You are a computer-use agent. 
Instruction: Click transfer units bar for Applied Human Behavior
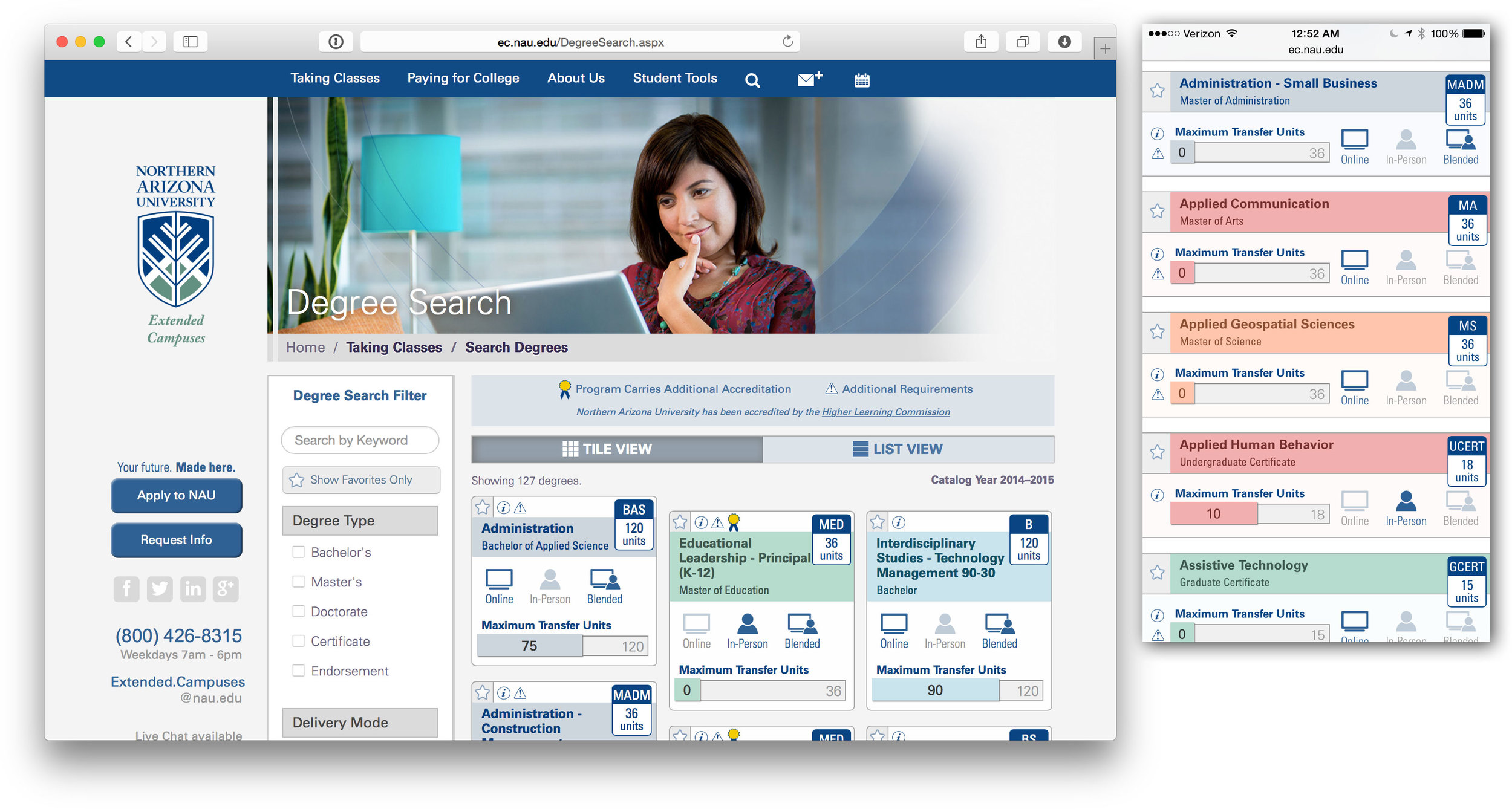tap(1250, 513)
